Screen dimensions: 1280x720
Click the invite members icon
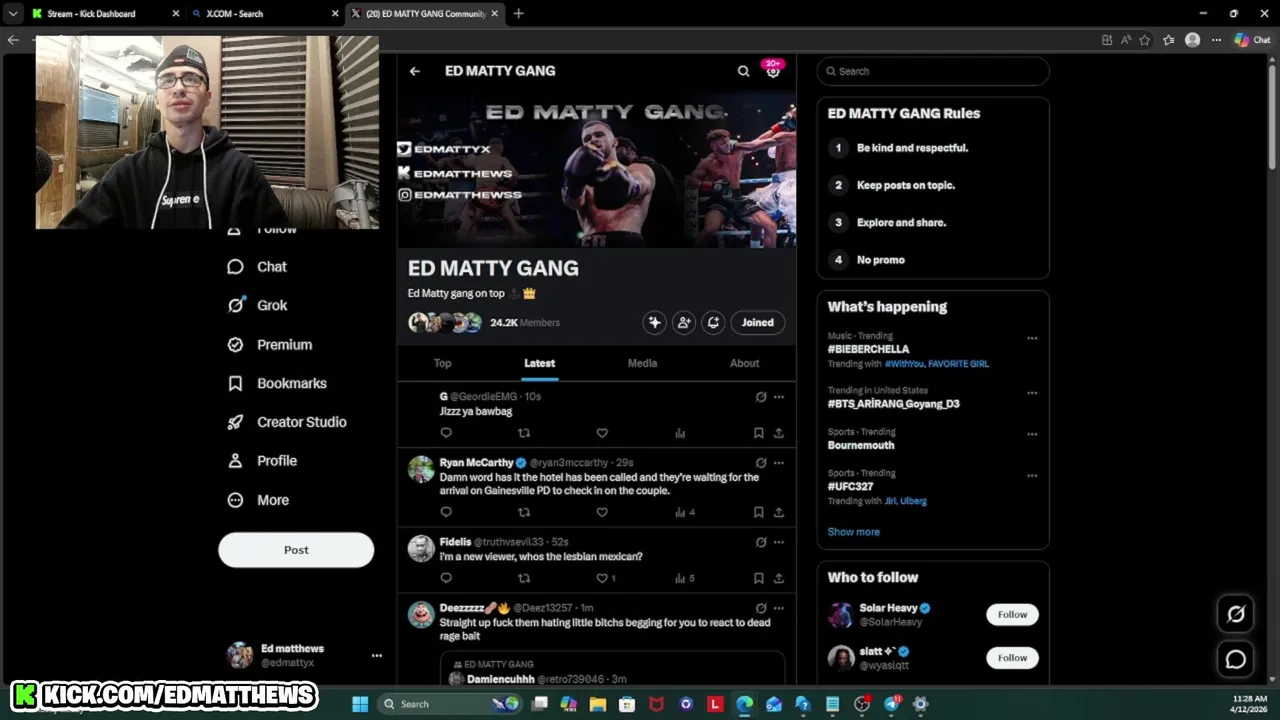[x=684, y=323]
